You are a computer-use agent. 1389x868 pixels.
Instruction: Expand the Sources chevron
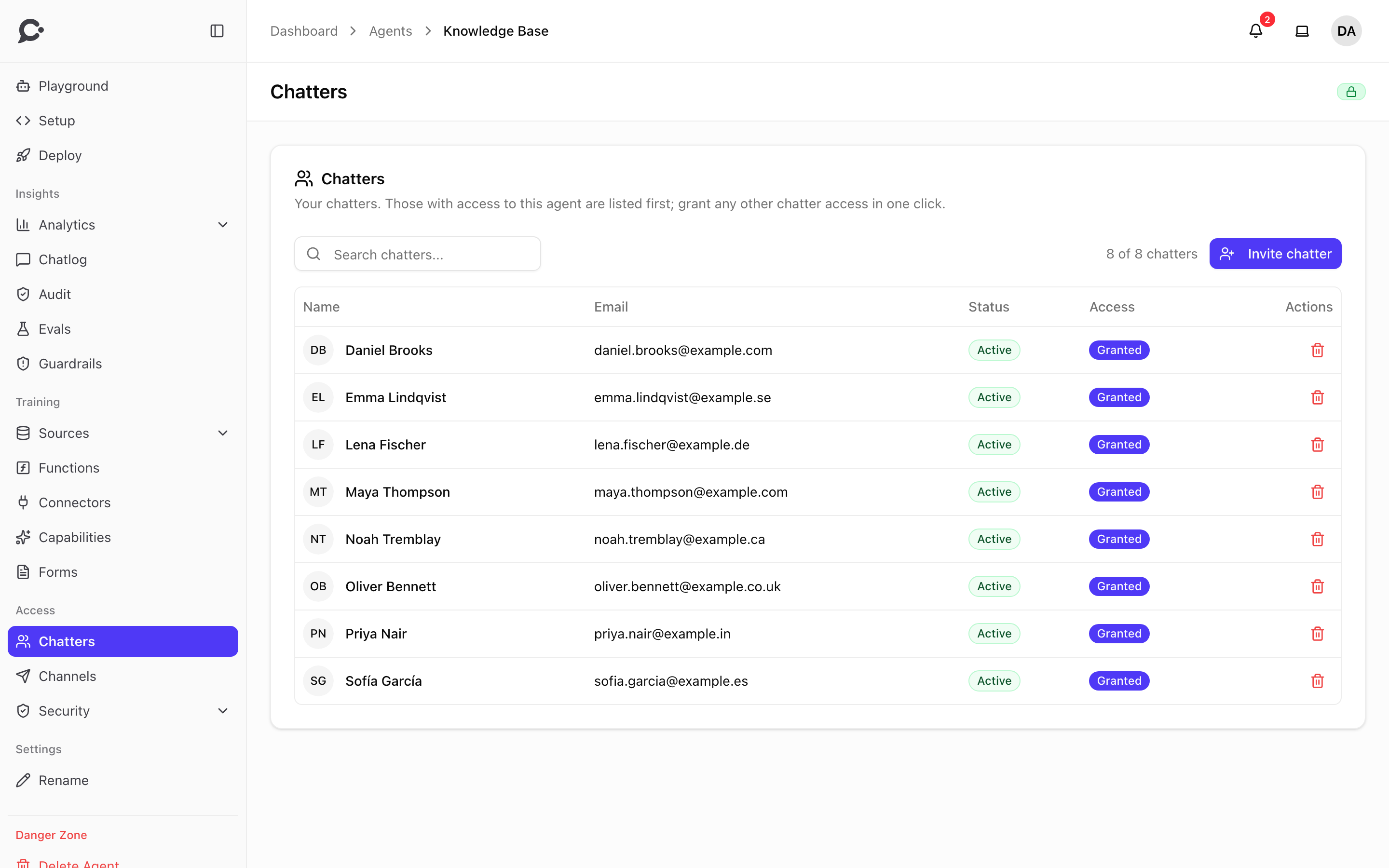[x=223, y=433]
